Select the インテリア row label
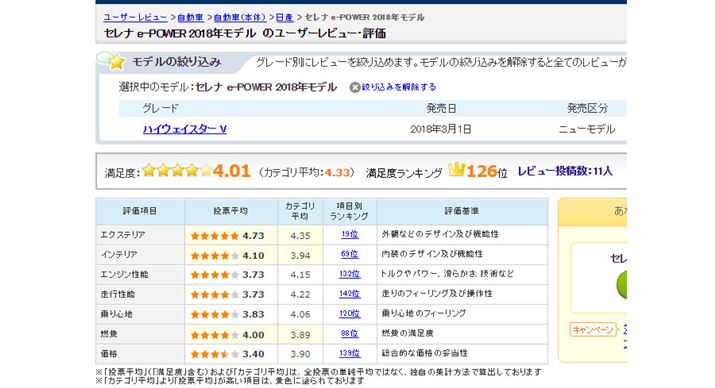 pos(119,254)
